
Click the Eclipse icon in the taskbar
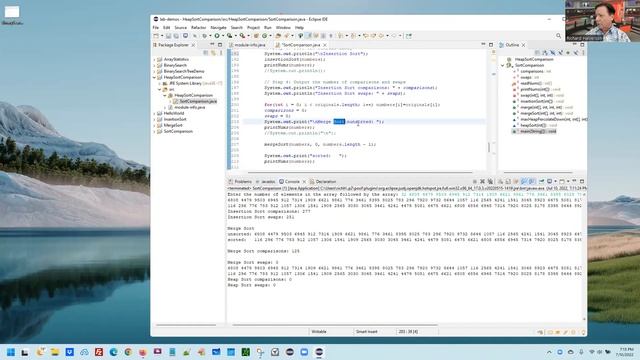pos(319,352)
